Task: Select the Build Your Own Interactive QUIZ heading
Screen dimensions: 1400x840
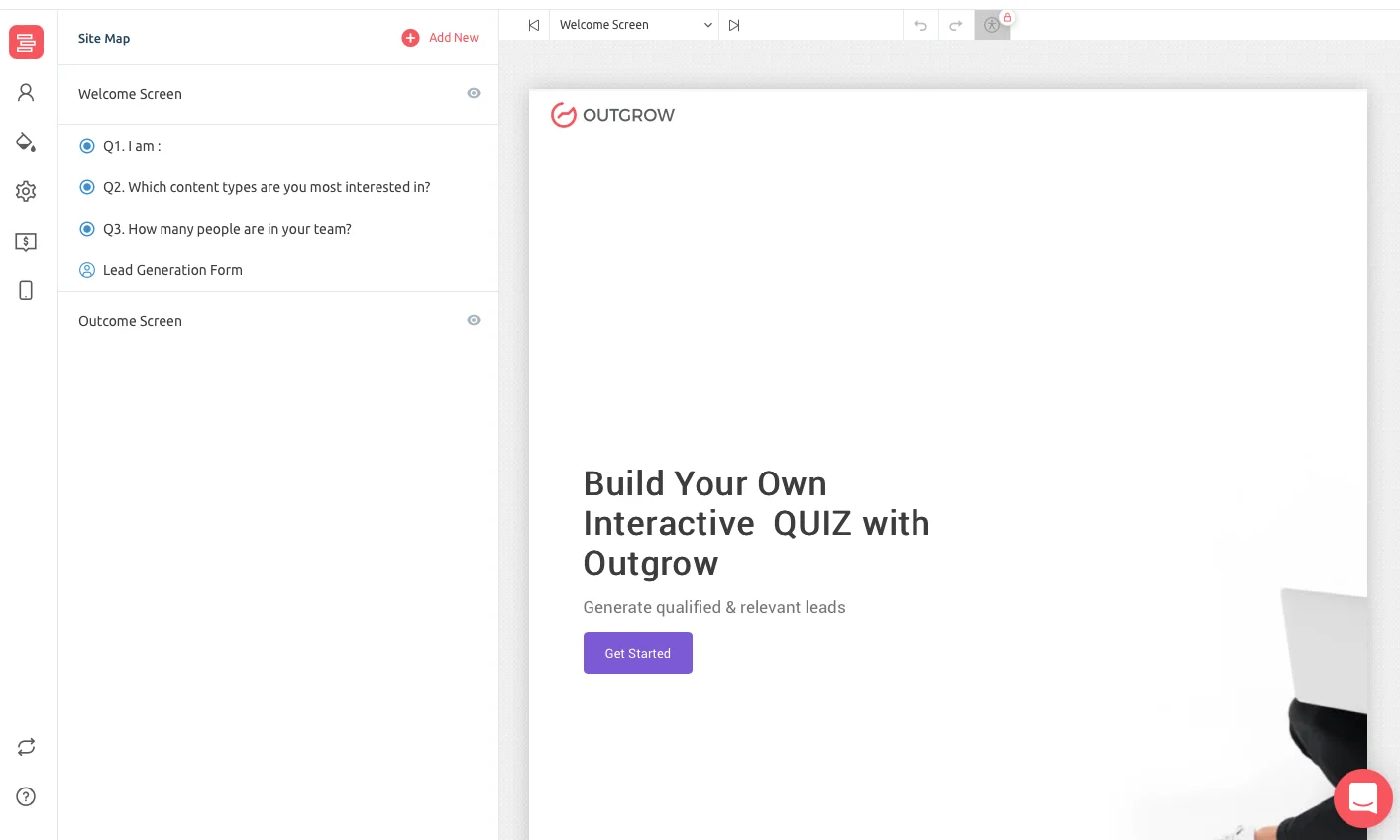Action: pos(757,523)
